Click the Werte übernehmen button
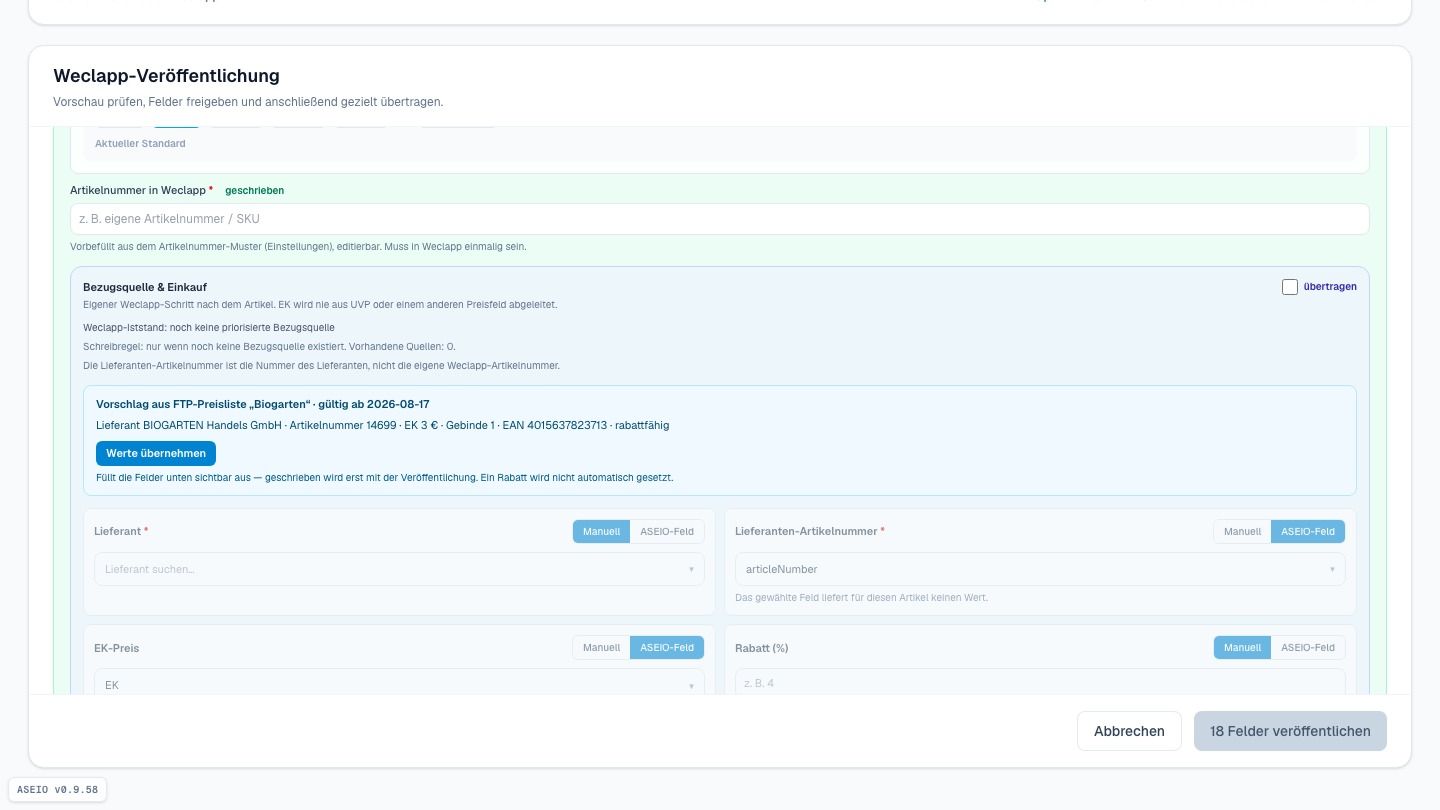This screenshot has width=1440, height=810. coord(156,453)
